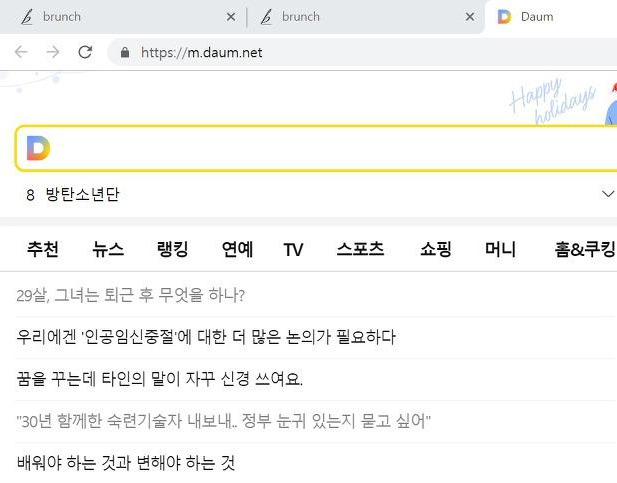Click the Daum D logo in the search box
617x483 pixels.
click(x=38, y=148)
